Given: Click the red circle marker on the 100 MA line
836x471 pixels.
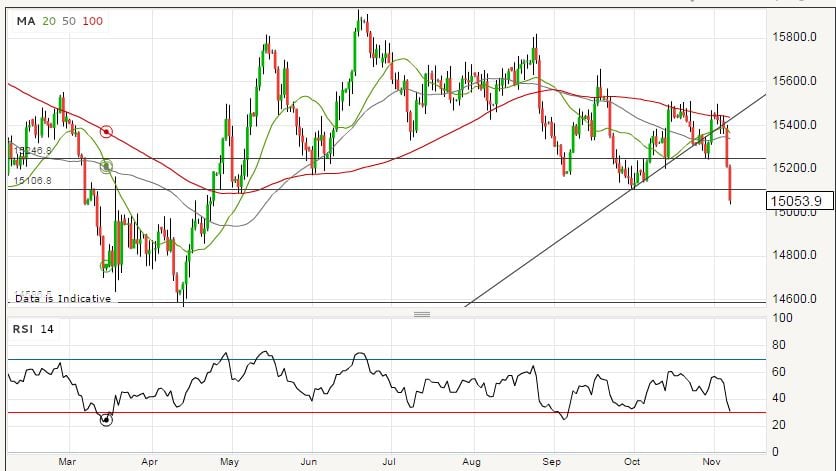Looking at the screenshot, I should coord(106,131).
